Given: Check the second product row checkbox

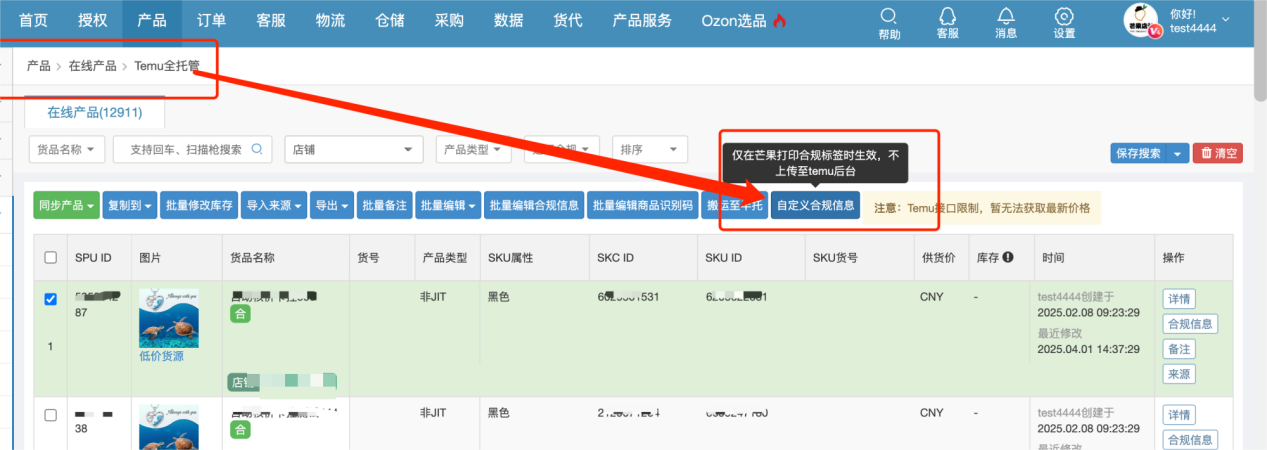Looking at the screenshot, I should (x=51, y=413).
